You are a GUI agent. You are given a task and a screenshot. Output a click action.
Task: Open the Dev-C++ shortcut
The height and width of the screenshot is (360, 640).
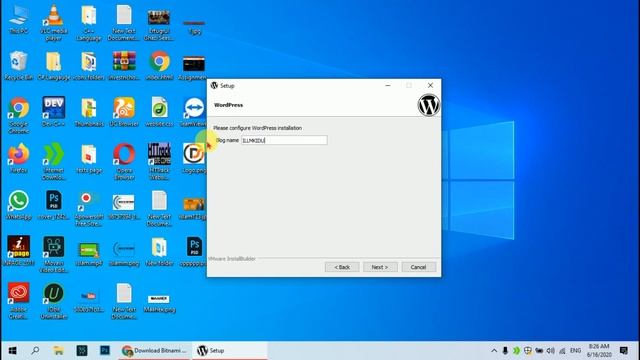pyautogui.click(x=53, y=111)
